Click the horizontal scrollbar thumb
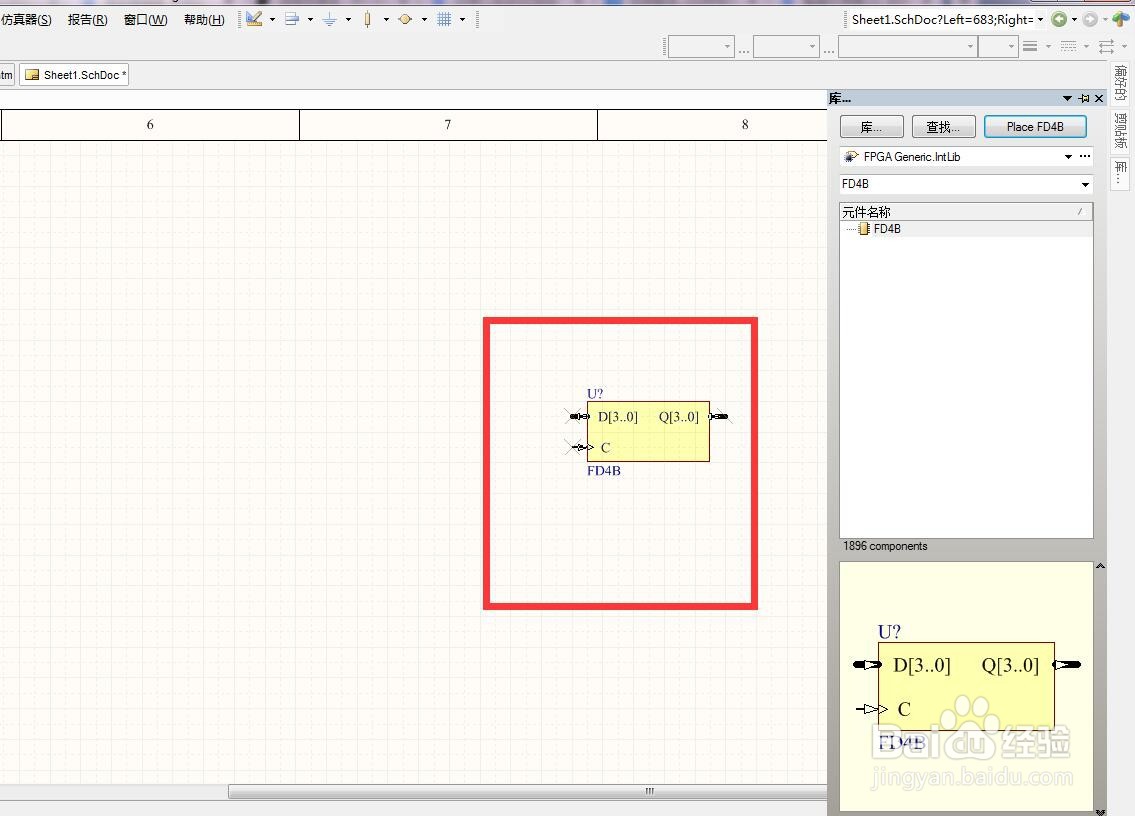Screen dimensions: 1135x816 pos(528,791)
